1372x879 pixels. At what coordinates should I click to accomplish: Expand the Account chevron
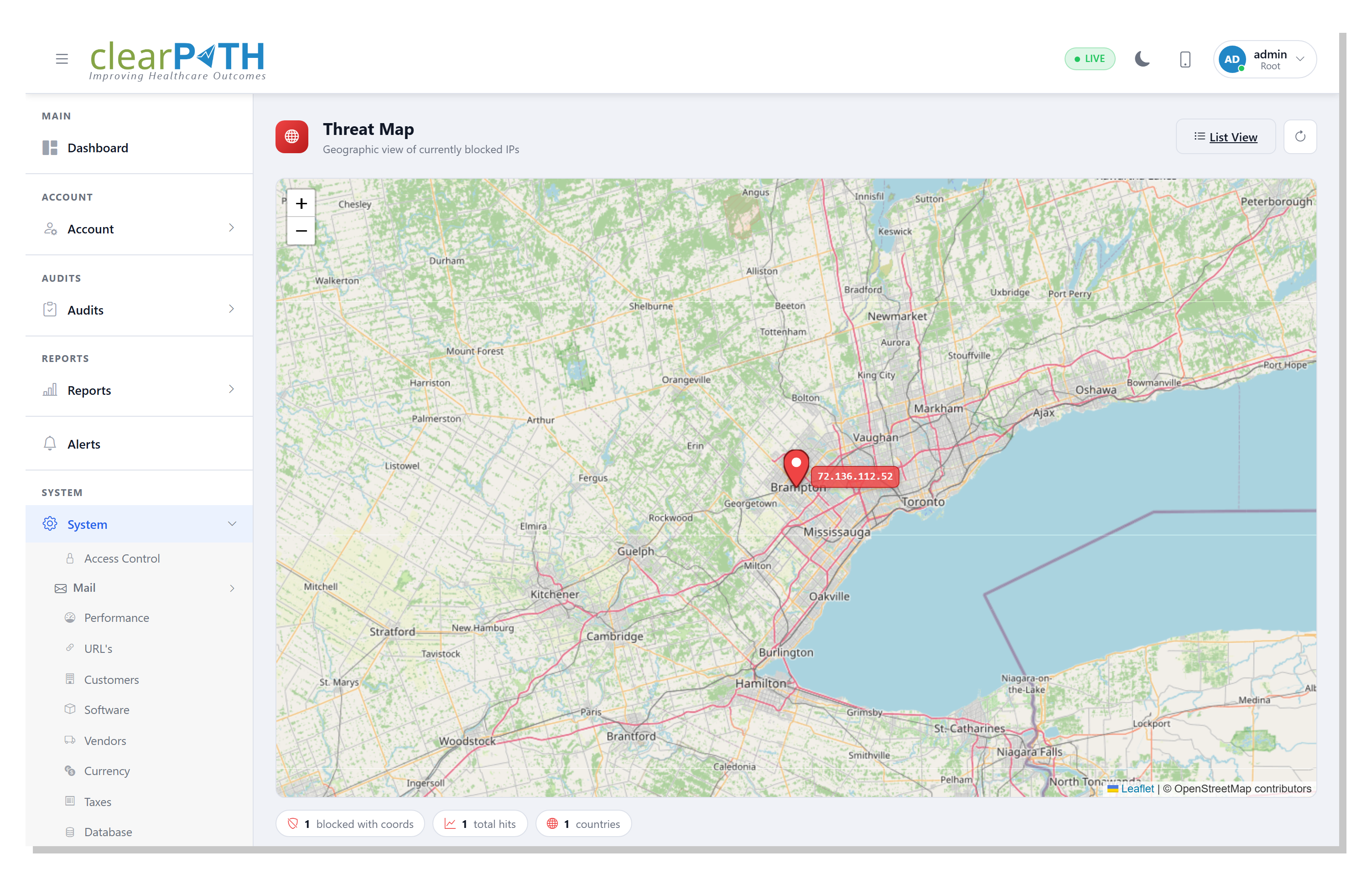coord(231,228)
